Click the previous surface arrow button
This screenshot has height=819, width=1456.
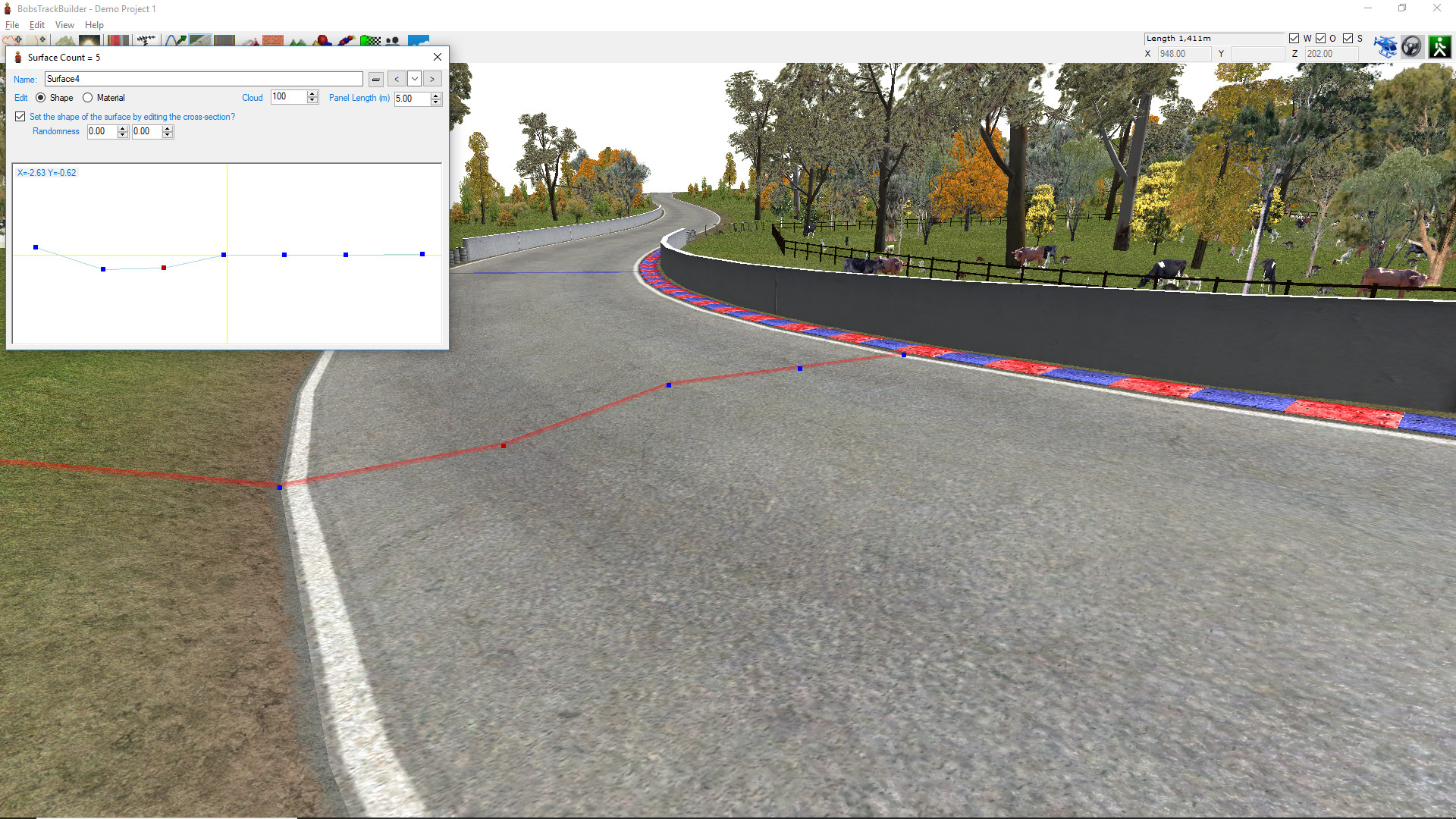point(397,78)
